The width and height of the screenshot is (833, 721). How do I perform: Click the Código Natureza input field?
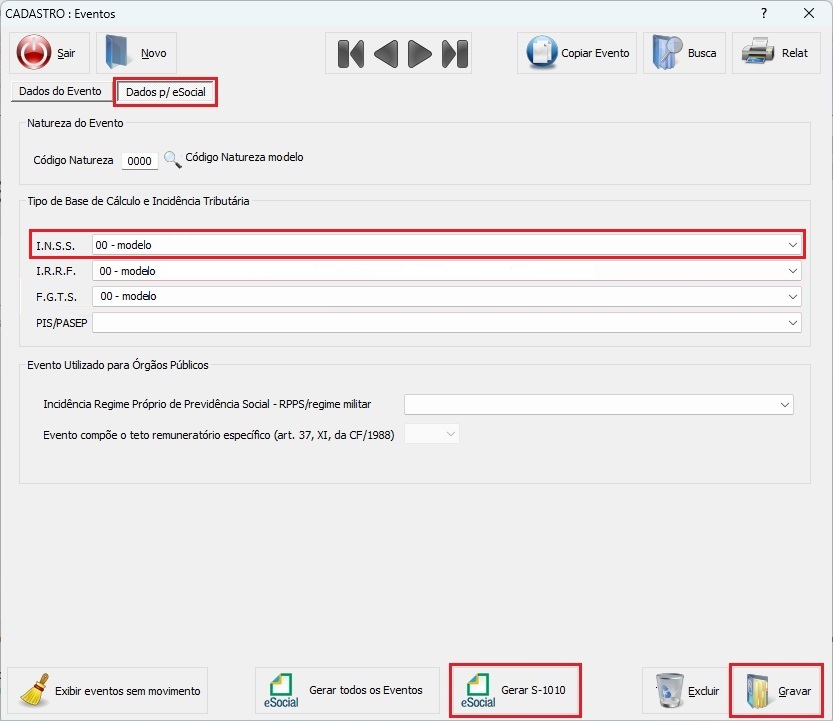click(x=140, y=160)
